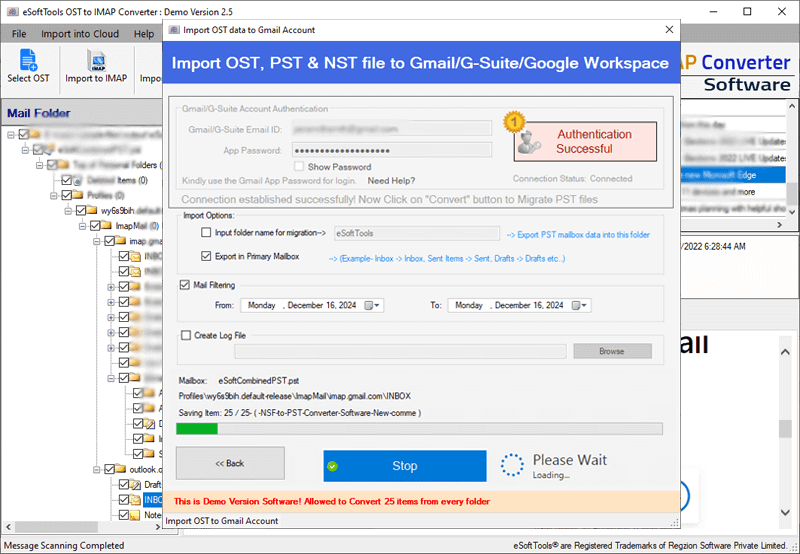Collapse the Top of Personal Folders node

tap(39, 165)
